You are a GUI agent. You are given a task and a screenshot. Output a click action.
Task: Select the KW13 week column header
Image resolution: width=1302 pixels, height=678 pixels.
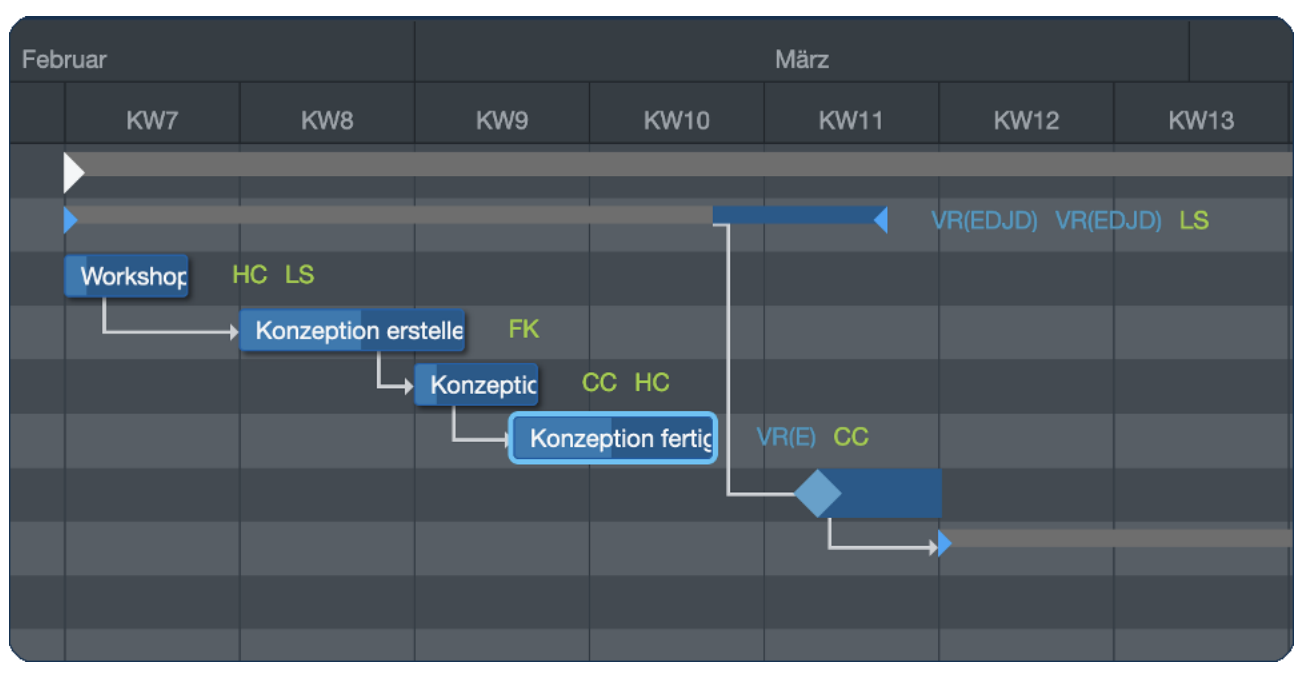tap(1200, 121)
